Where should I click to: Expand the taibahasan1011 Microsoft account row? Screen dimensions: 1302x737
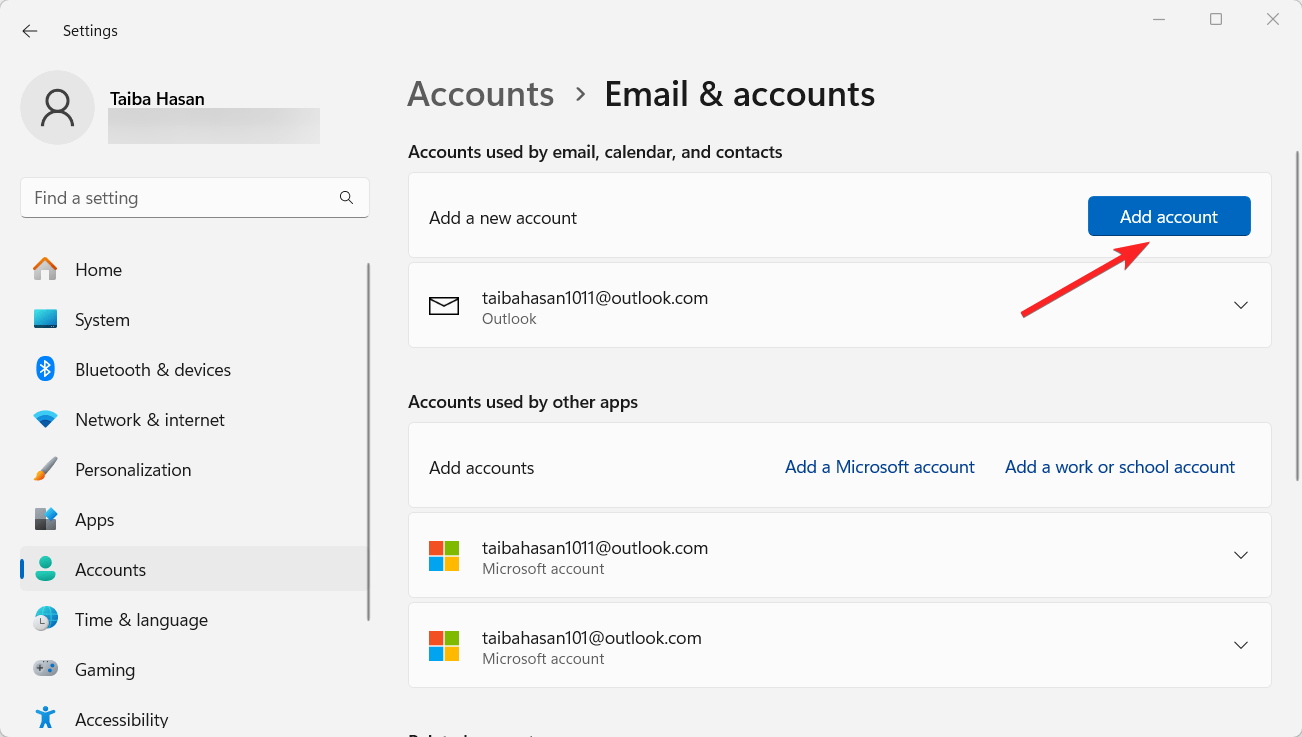pos(1240,555)
